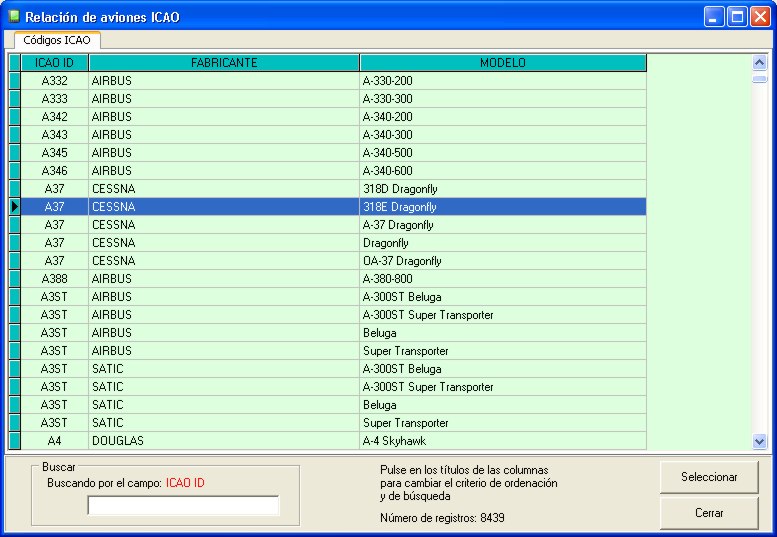This screenshot has width=777, height=537.
Task: Select the A-330-300 model cell
Action: pyautogui.click(x=503, y=99)
